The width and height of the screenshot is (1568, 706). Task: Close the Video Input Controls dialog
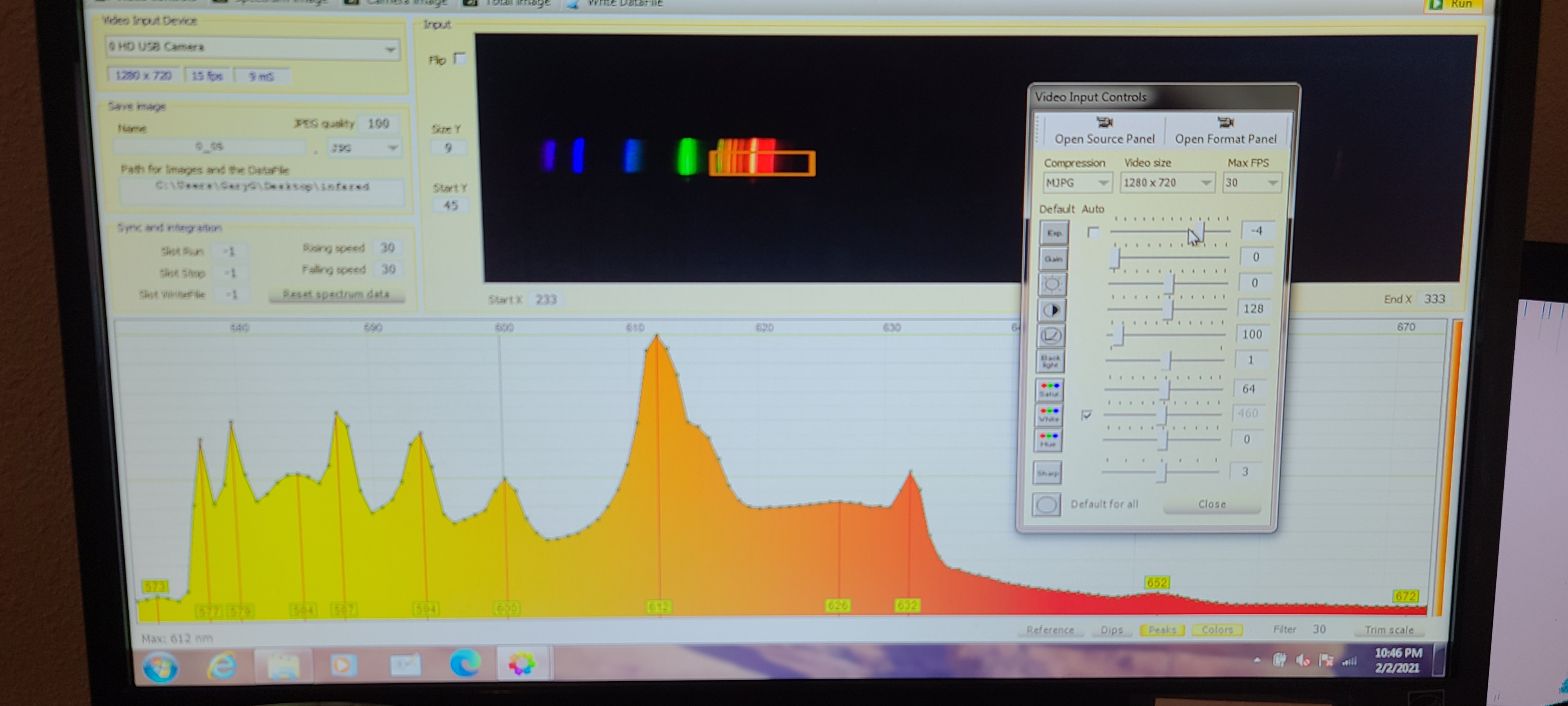tap(1211, 504)
